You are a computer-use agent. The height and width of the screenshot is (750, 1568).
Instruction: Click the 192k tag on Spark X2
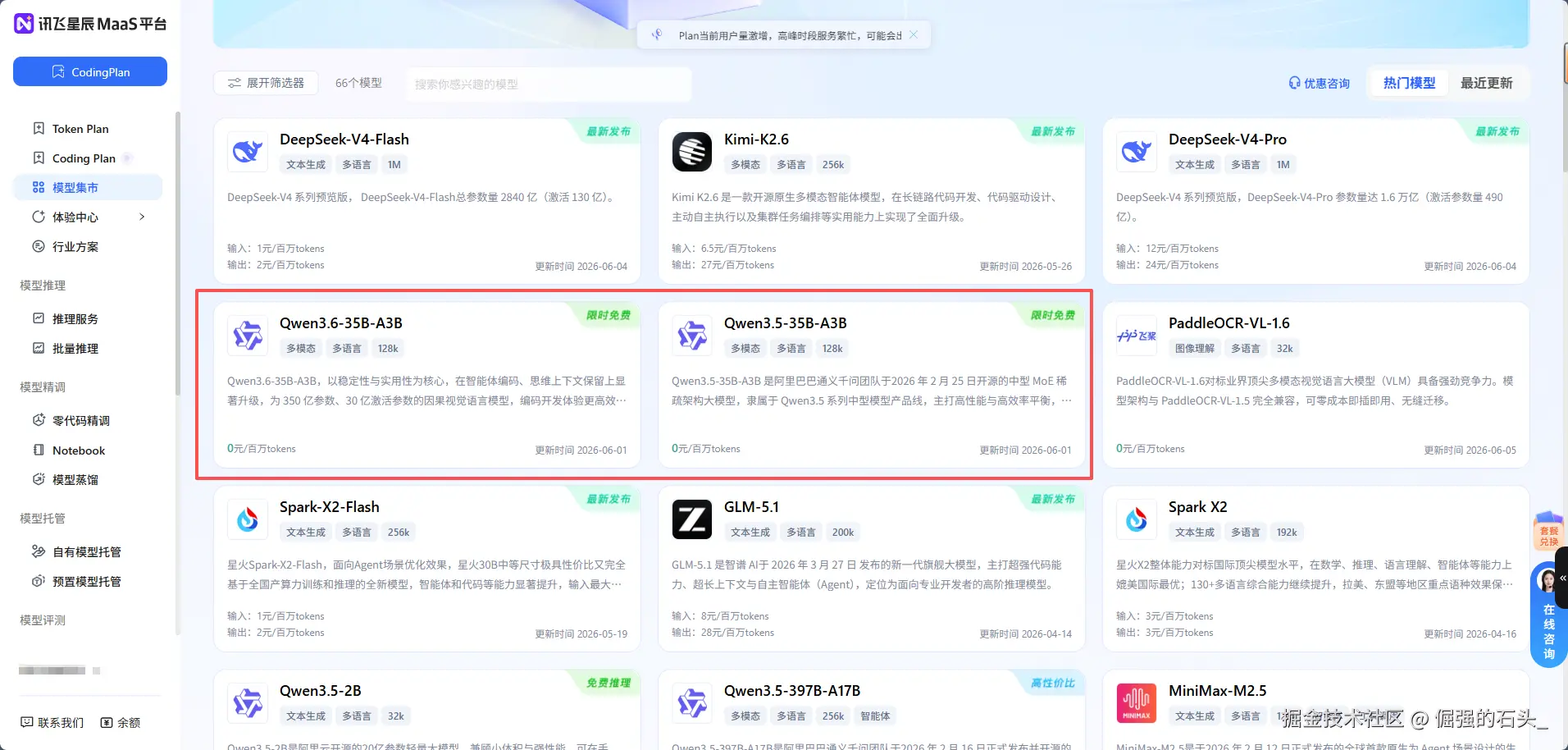[1287, 533]
